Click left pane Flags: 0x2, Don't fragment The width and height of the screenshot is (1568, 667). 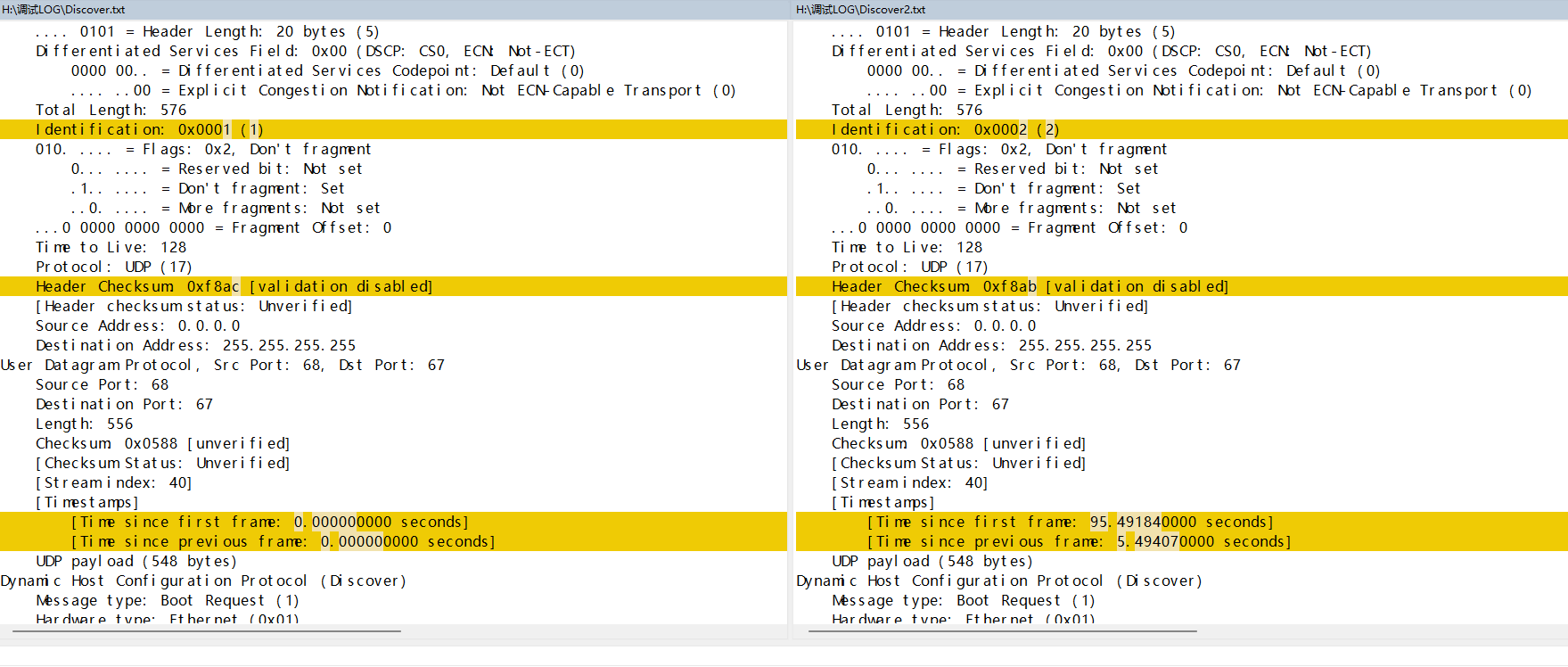(x=203, y=149)
